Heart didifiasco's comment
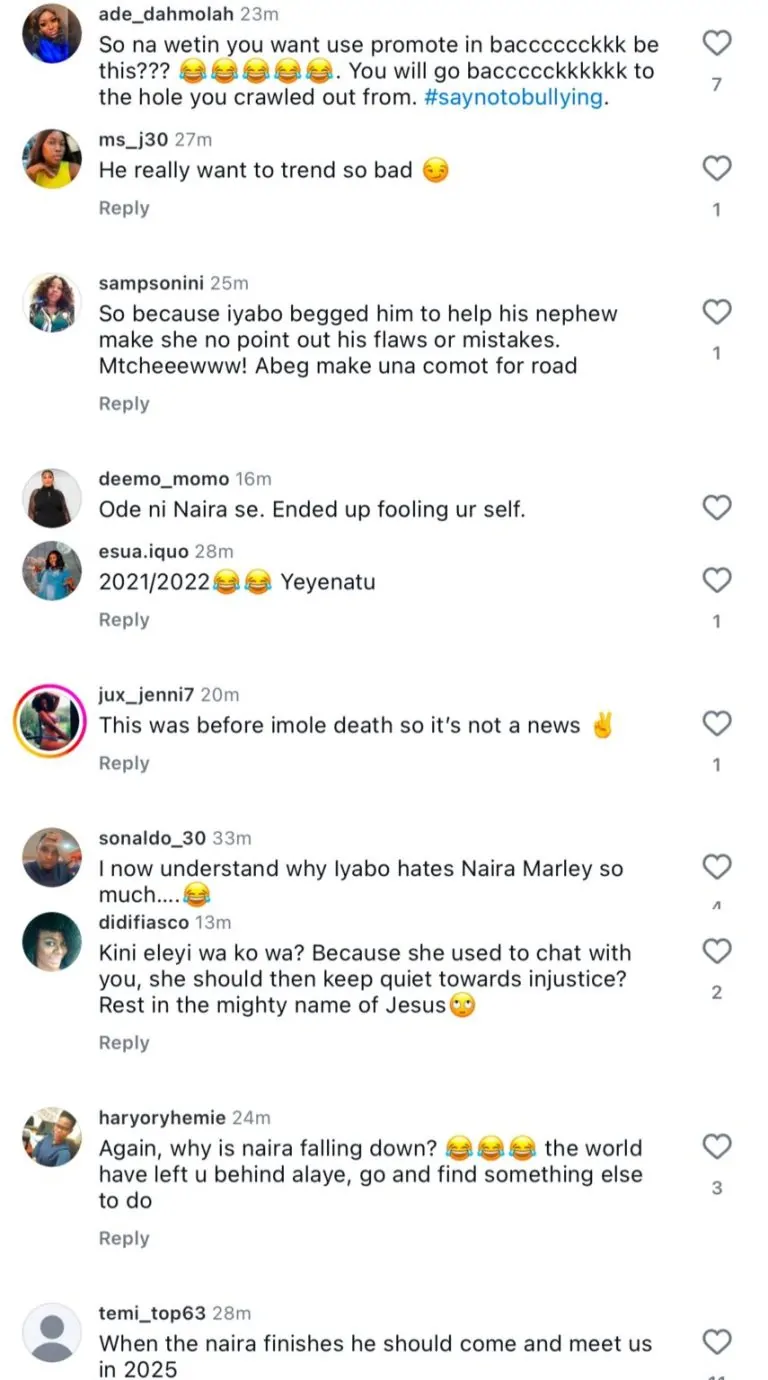The width and height of the screenshot is (768, 1380). coord(717,950)
